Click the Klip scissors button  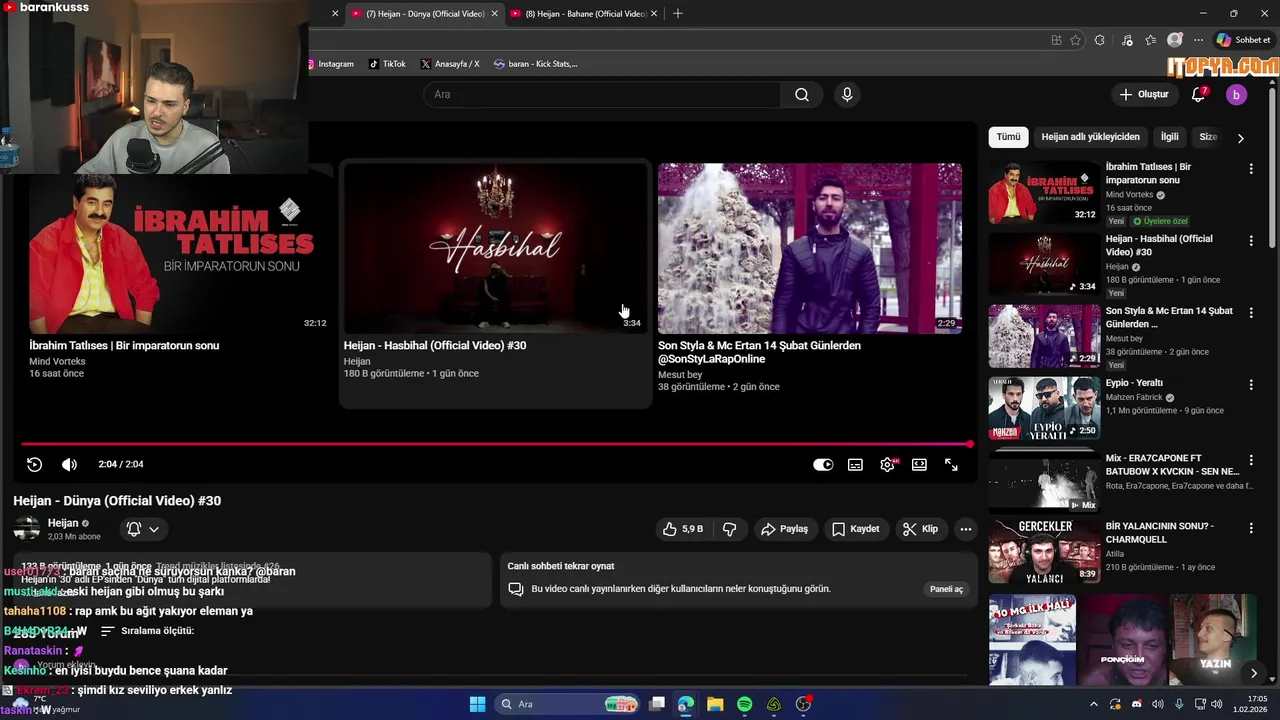(x=920, y=529)
